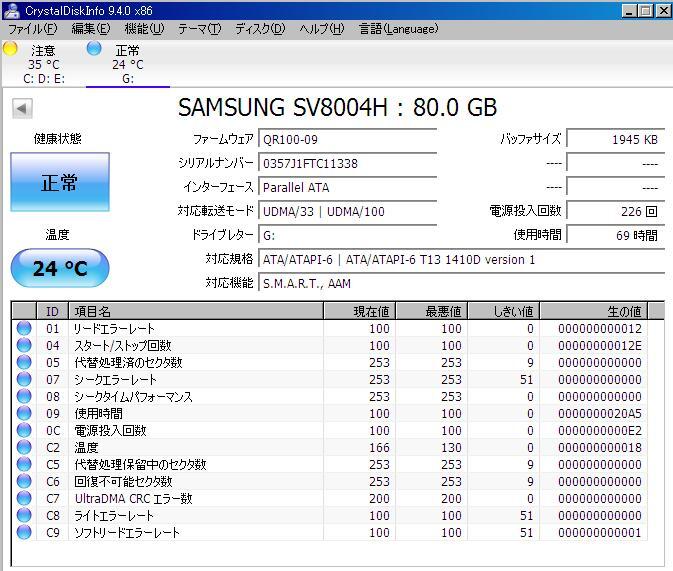
Task: Click the しきい値 column header
Action: [x=503, y=311]
